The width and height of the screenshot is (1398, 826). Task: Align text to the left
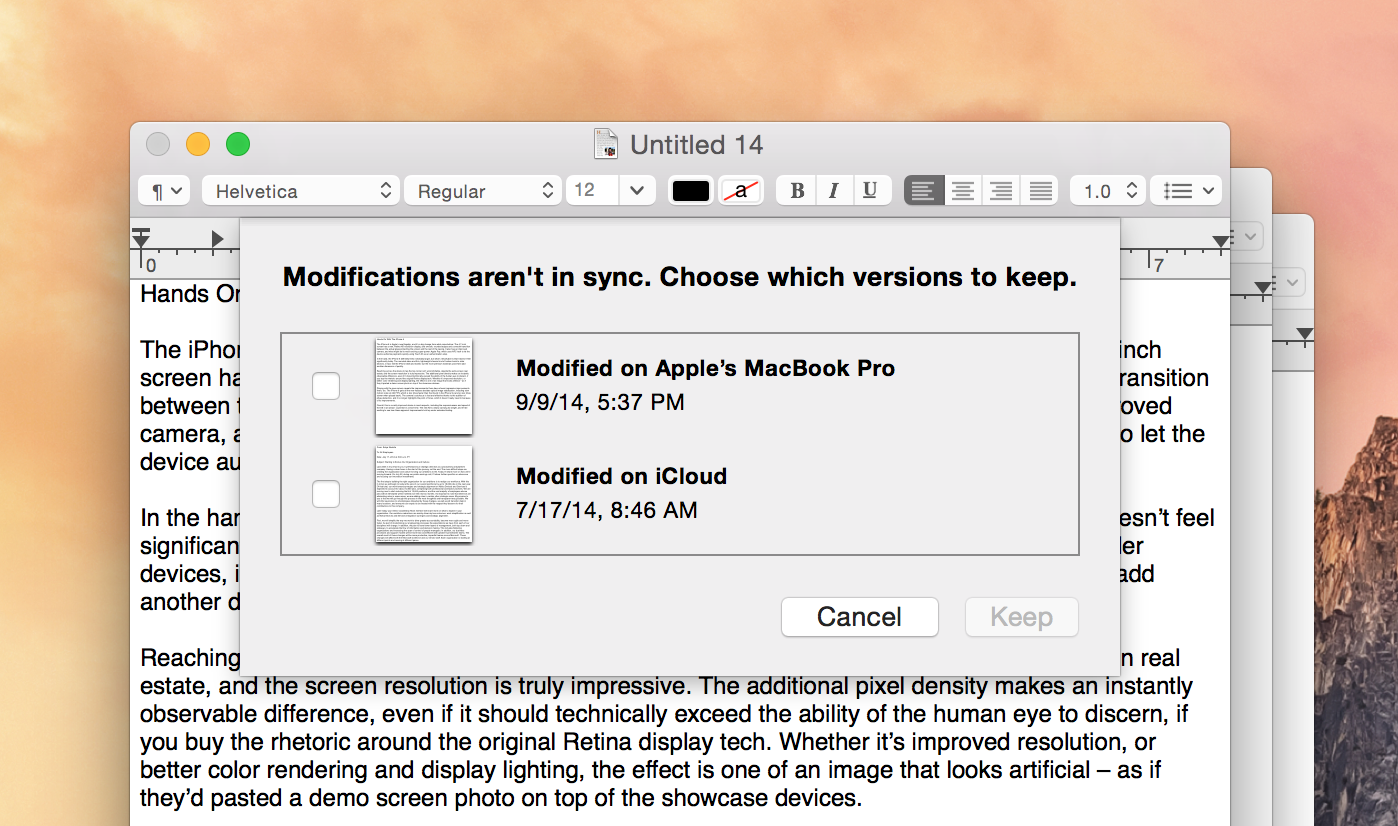pos(924,190)
